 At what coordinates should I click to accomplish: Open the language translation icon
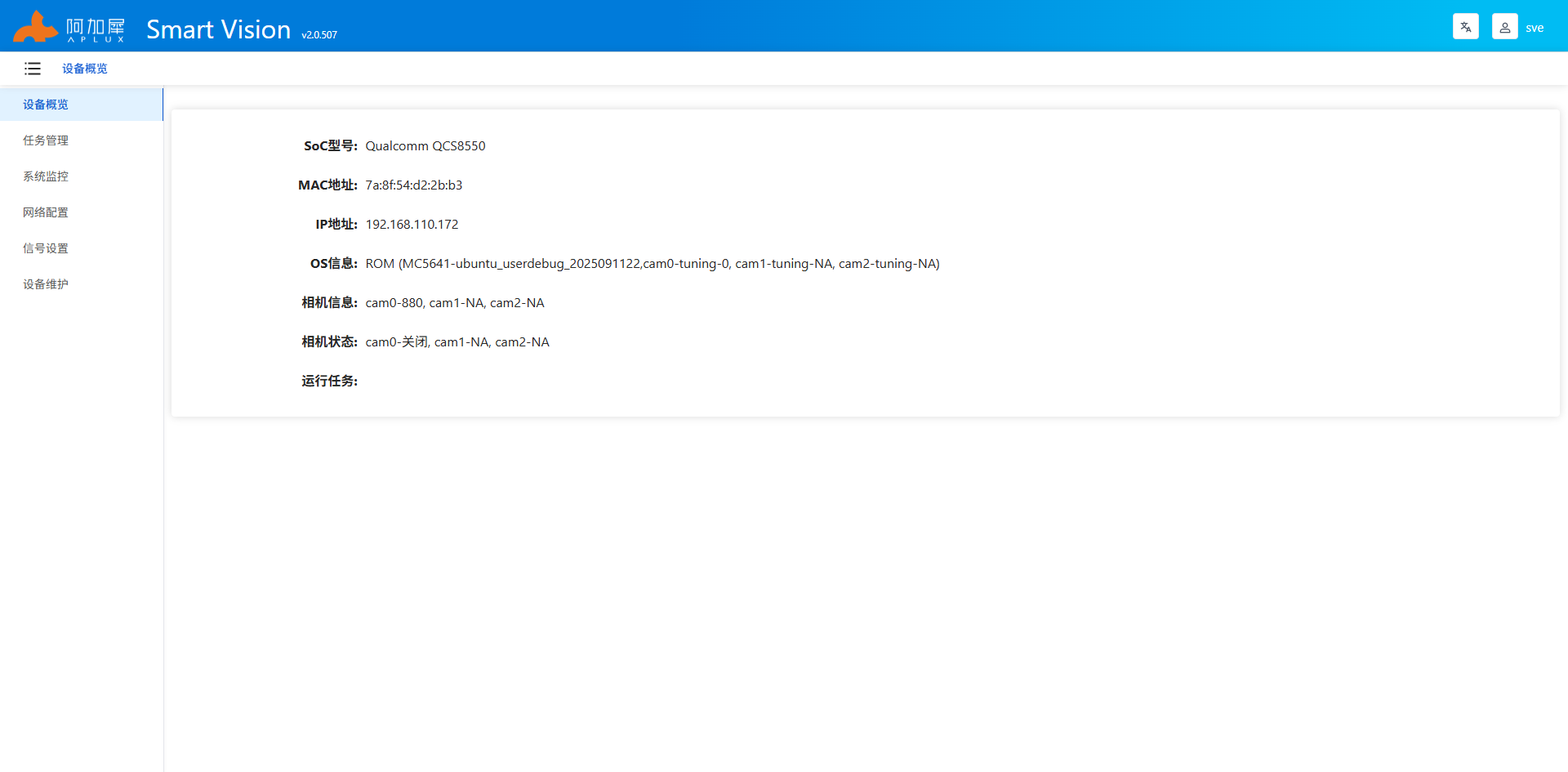point(1466,27)
